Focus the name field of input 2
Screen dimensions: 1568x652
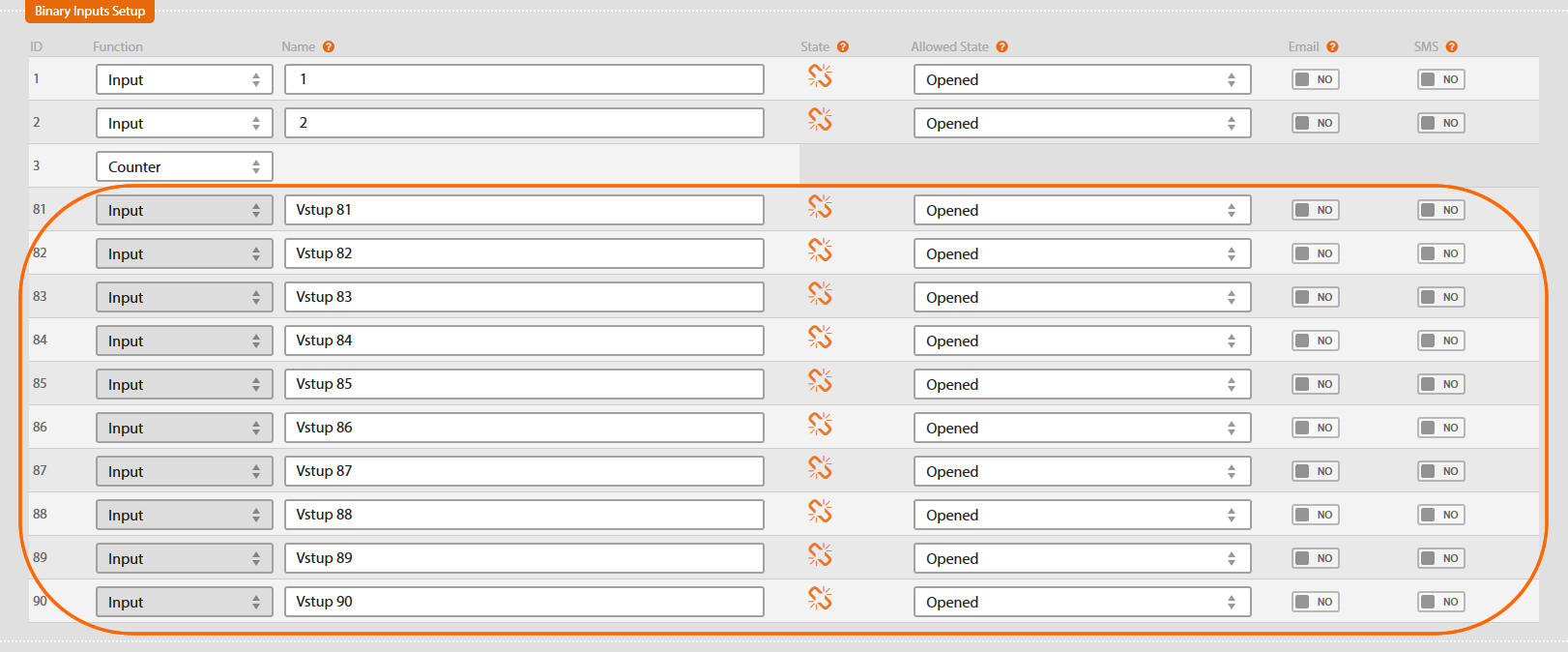click(x=524, y=123)
